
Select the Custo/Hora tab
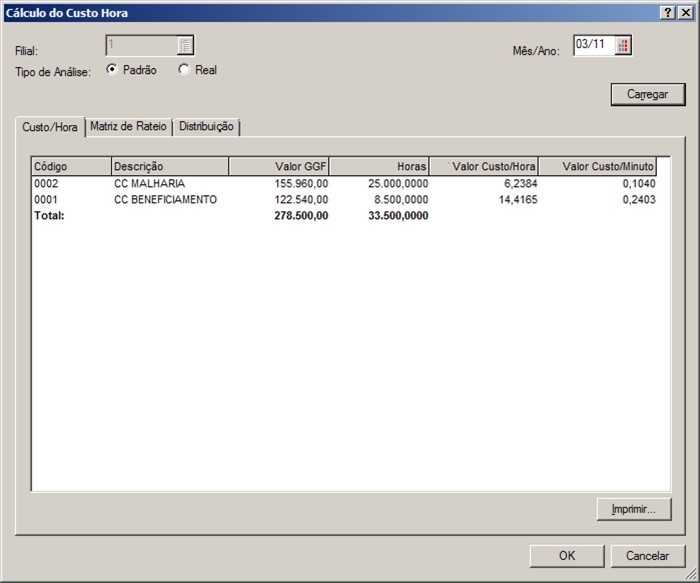coord(50,128)
